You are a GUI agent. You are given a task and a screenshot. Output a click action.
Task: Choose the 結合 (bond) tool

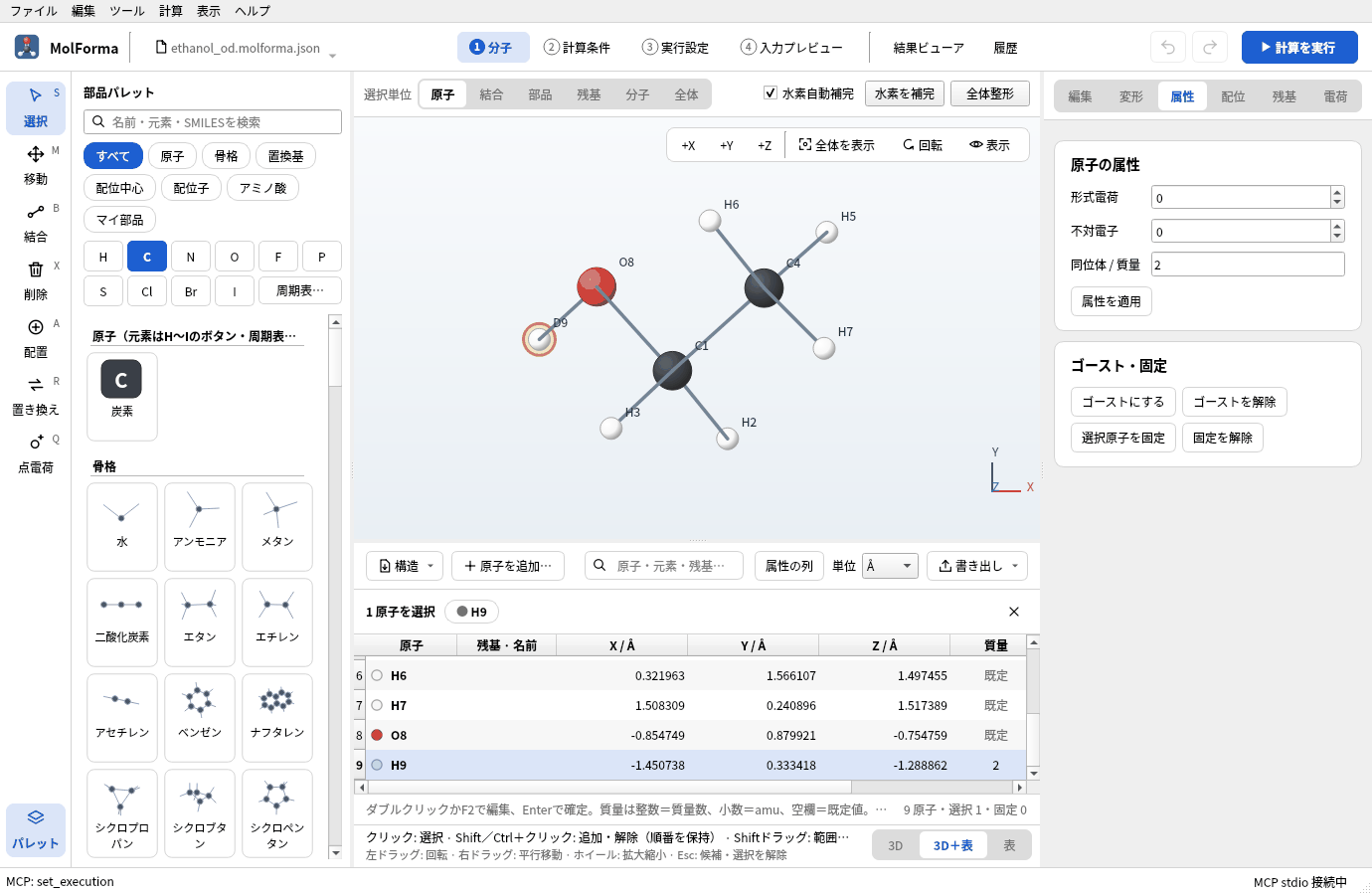point(36,223)
